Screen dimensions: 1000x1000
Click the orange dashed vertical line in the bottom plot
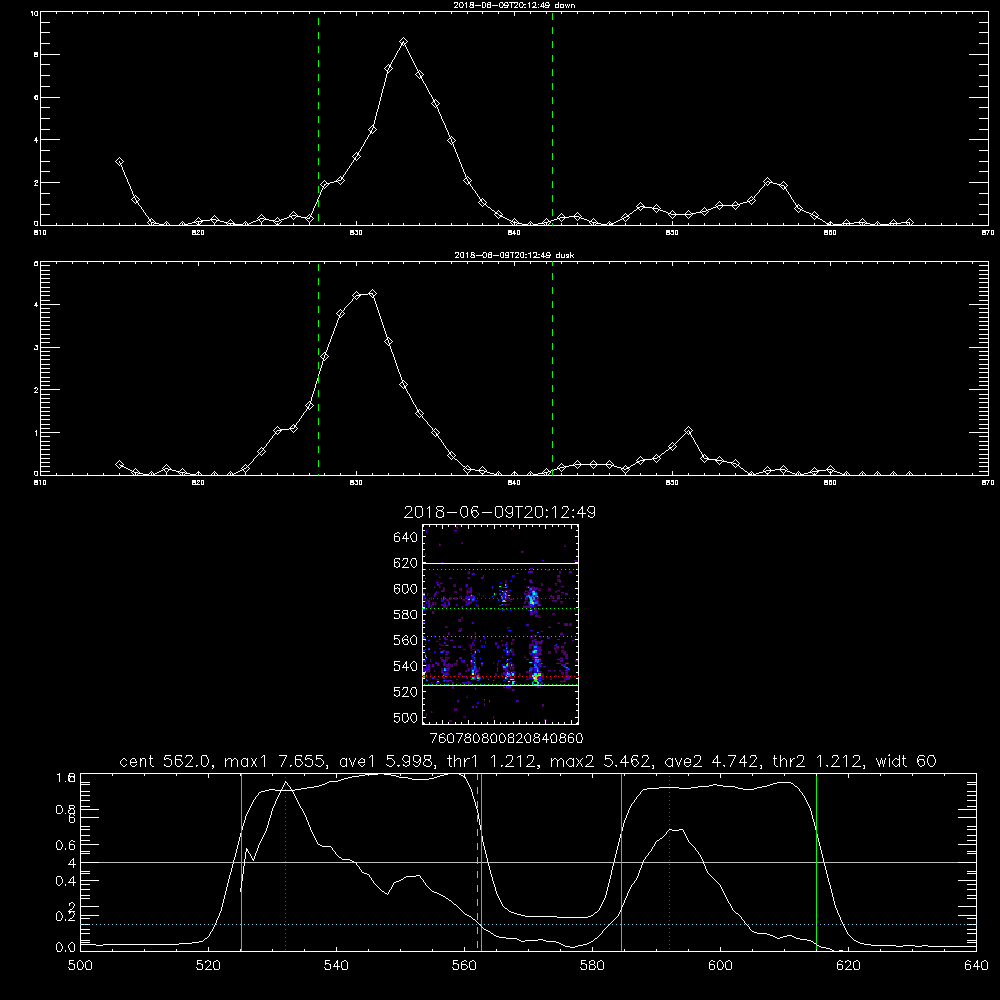[x=477, y=862]
